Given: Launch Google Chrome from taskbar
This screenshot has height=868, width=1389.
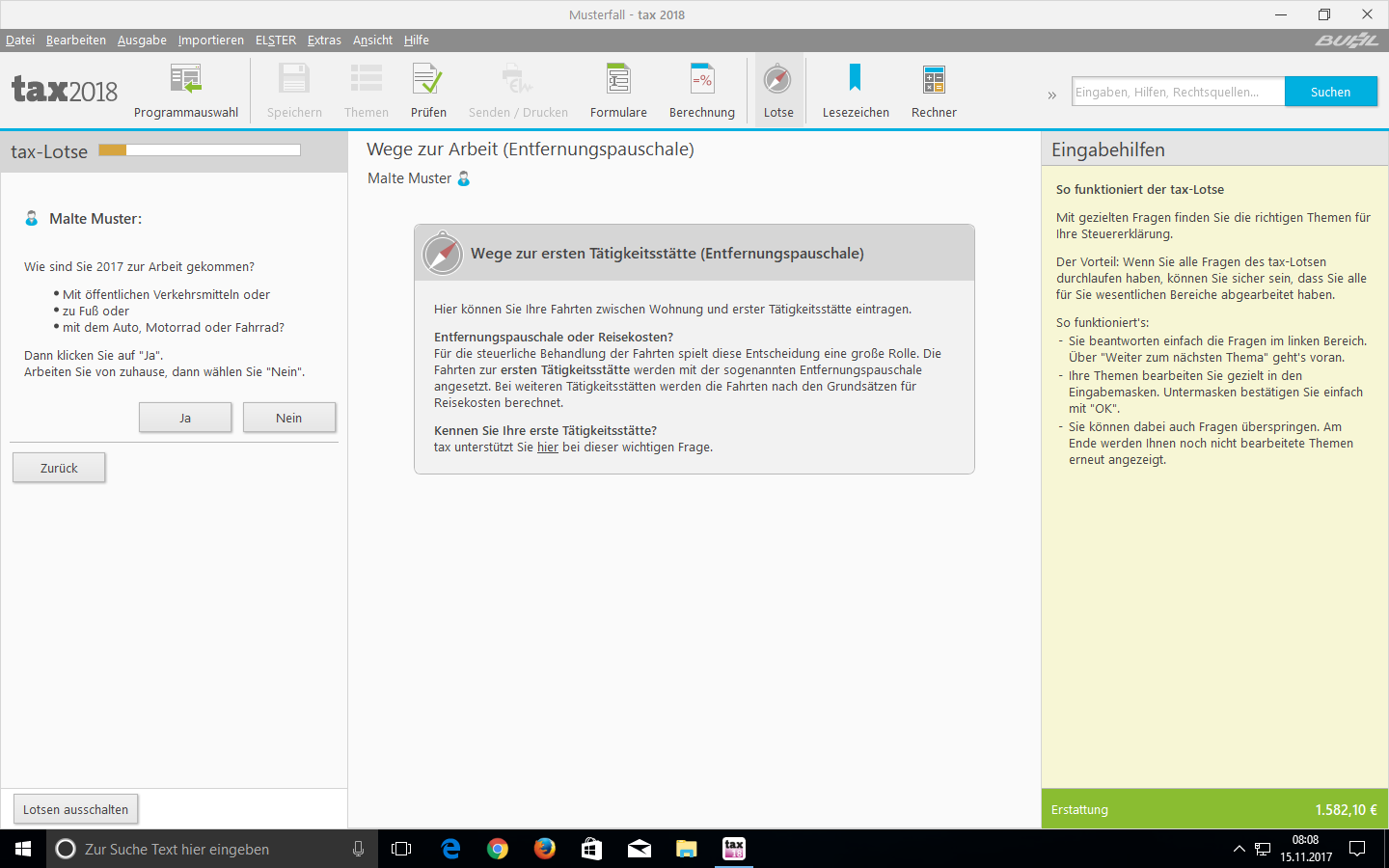Looking at the screenshot, I should click(498, 849).
